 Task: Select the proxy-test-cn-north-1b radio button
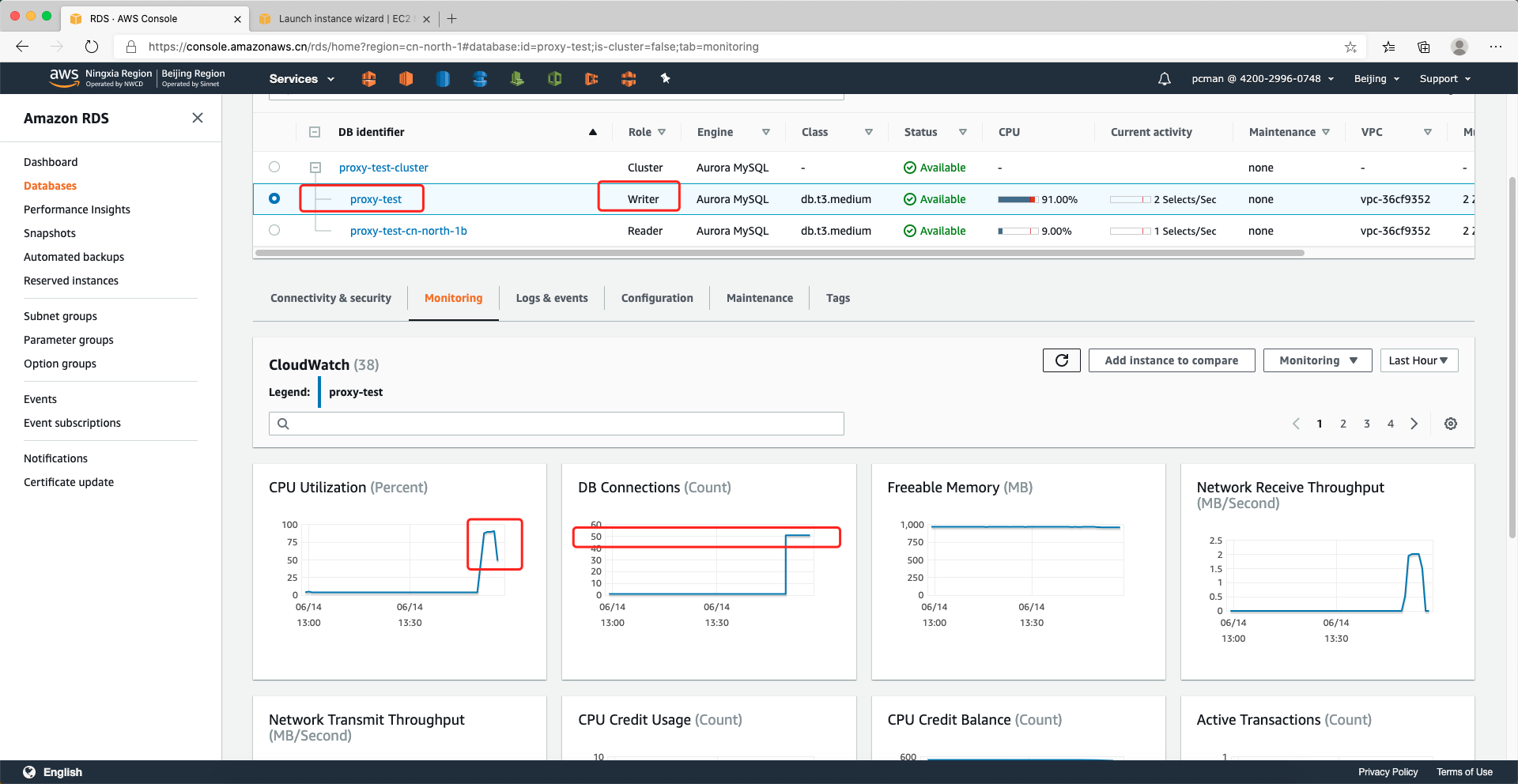(274, 230)
